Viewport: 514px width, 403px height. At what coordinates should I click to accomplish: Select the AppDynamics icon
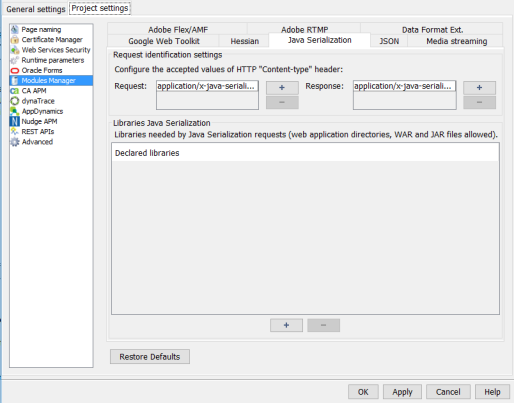pyautogui.click(x=15, y=111)
